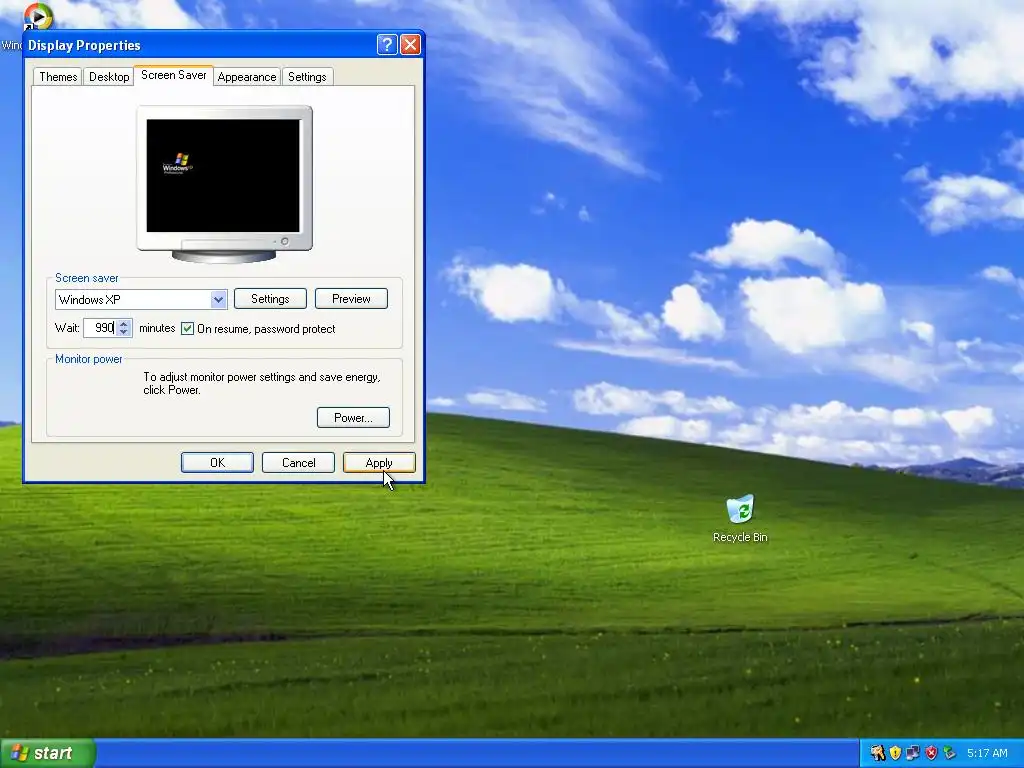Click the screen saver monitor preview image

[x=224, y=184]
